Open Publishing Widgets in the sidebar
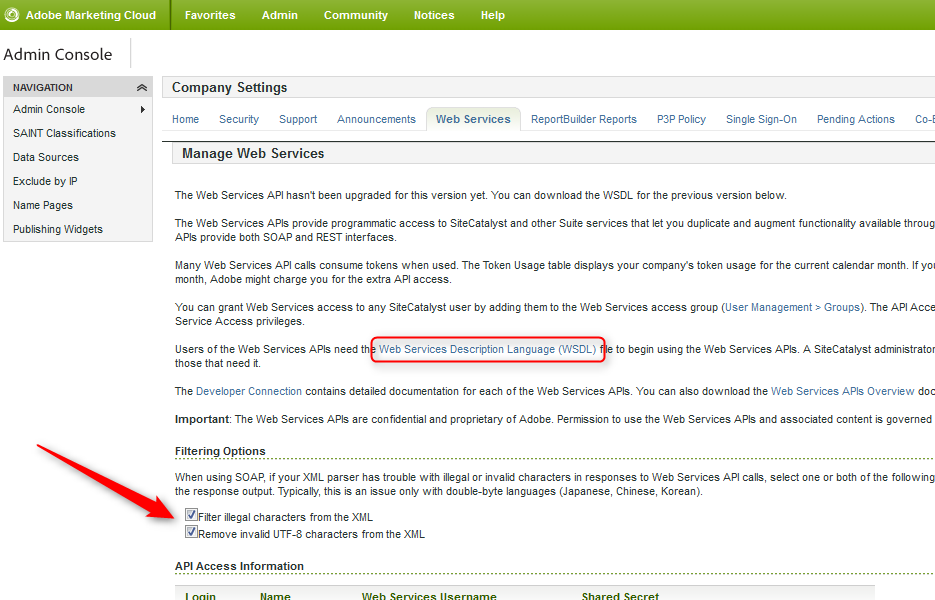Image resolution: width=935 pixels, height=600 pixels. tap(58, 229)
